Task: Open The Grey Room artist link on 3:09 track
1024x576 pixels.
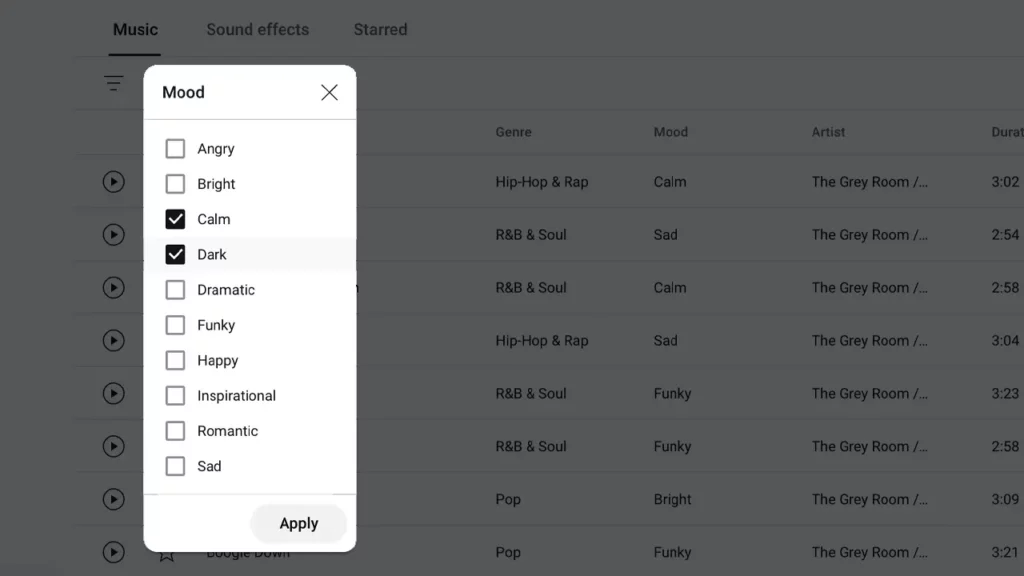Action: (869, 499)
